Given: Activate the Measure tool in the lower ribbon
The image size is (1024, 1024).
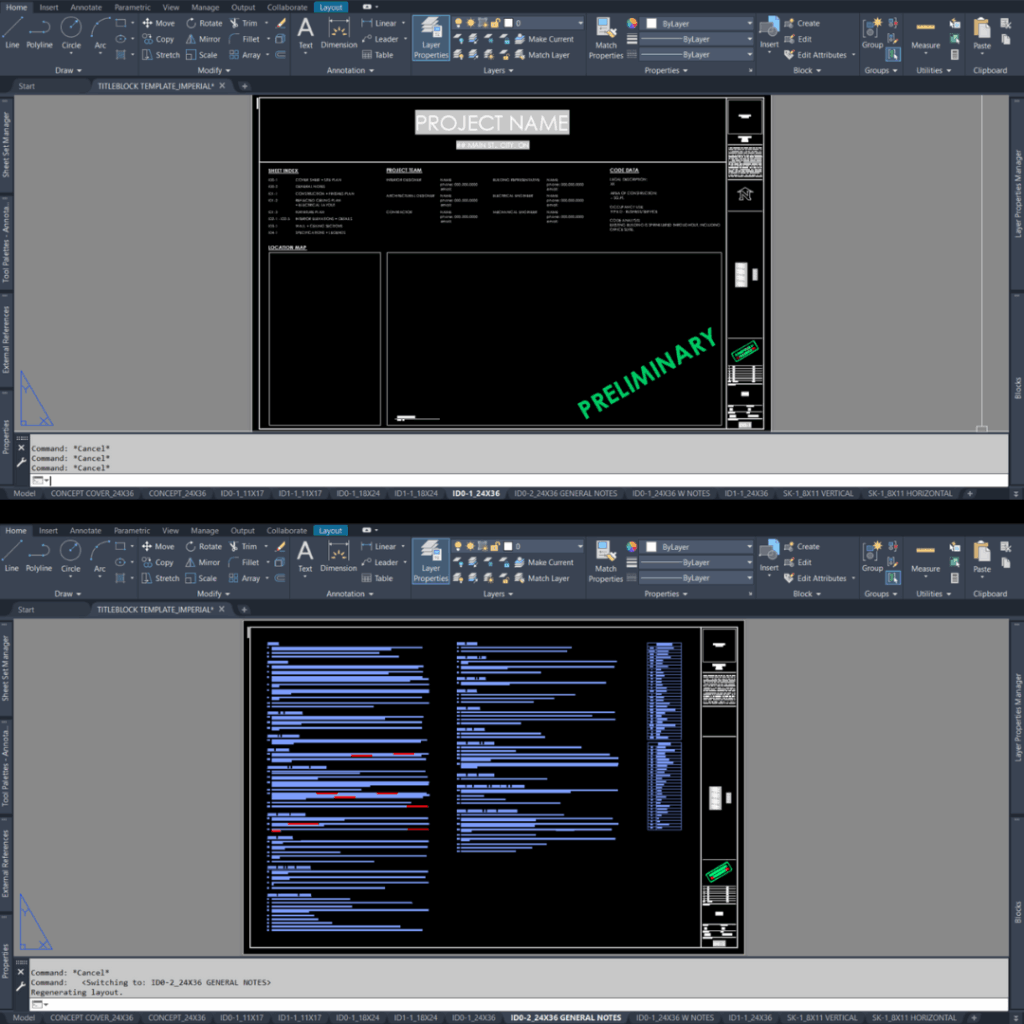Looking at the screenshot, I should [925, 556].
